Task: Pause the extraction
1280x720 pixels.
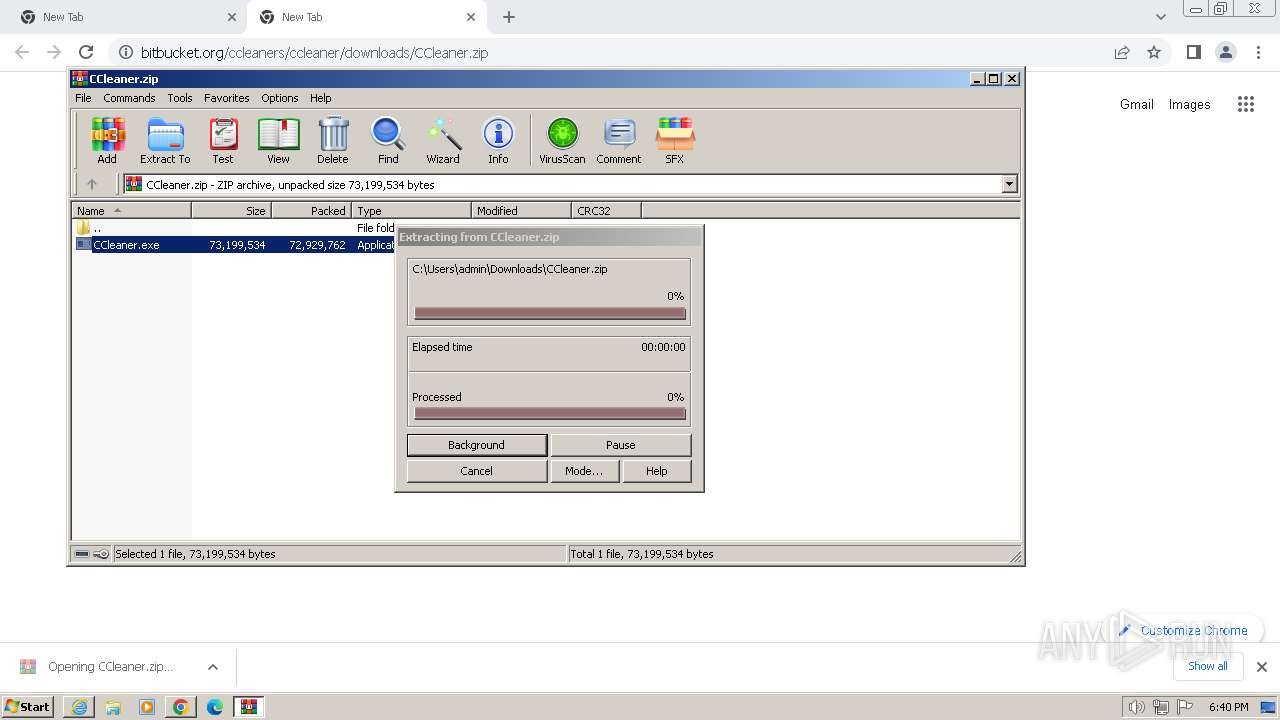Action: (621, 445)
